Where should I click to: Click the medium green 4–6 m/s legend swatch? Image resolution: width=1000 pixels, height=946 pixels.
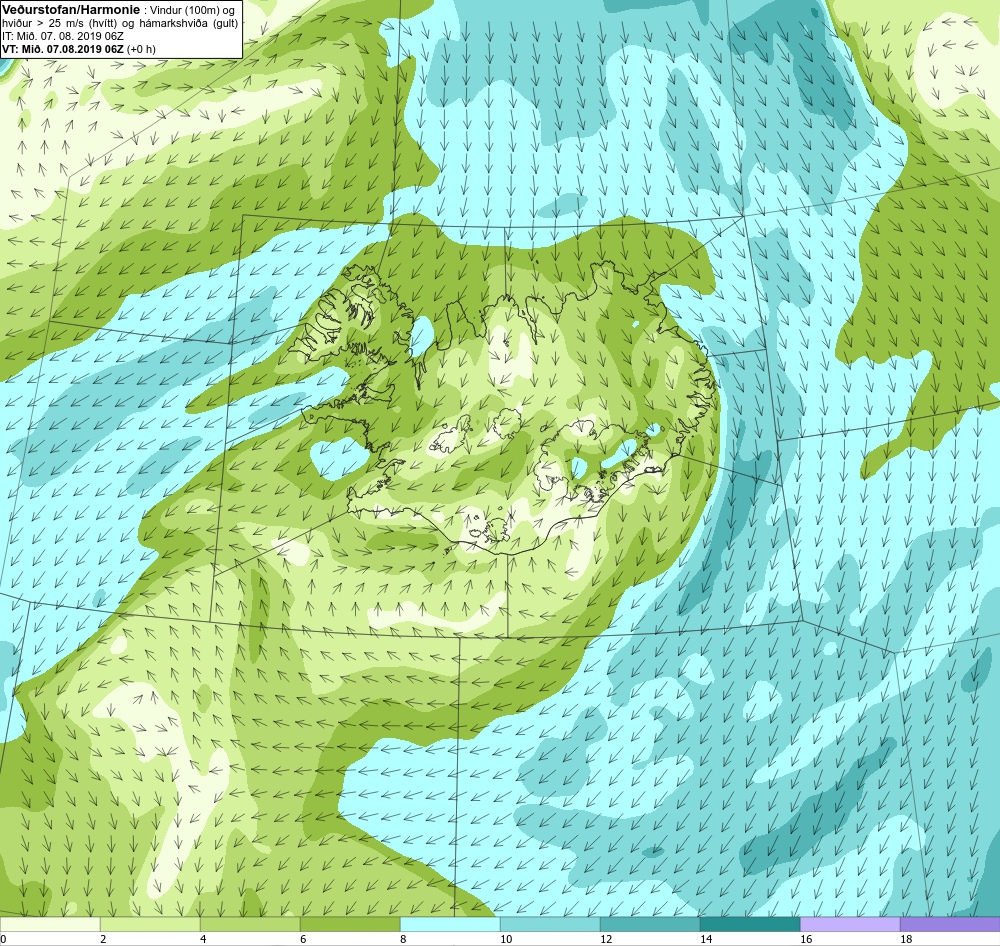click(250, 925)
